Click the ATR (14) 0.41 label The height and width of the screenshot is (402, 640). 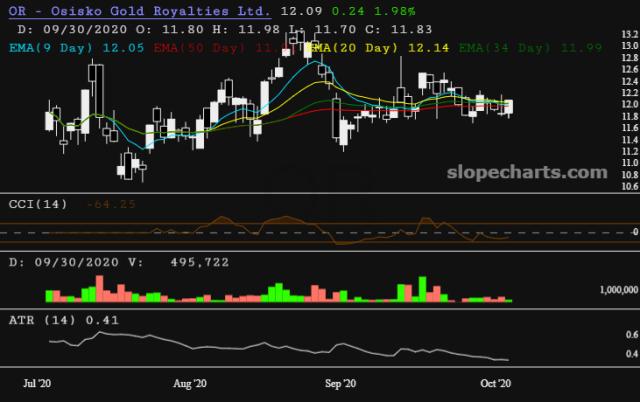(x=64, y=320)
